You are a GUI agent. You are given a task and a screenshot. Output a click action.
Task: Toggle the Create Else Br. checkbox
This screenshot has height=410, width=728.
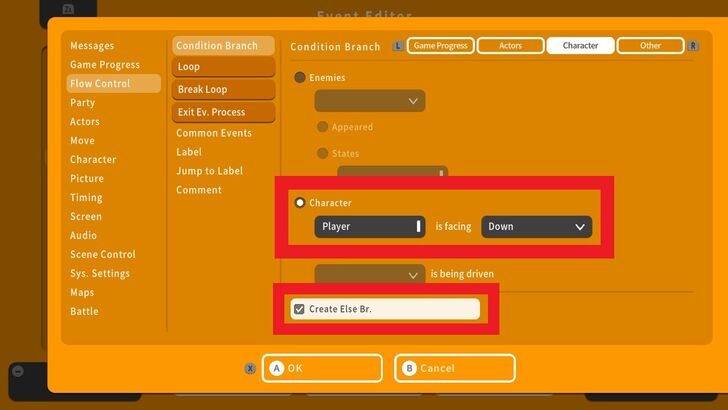(299, 309)
